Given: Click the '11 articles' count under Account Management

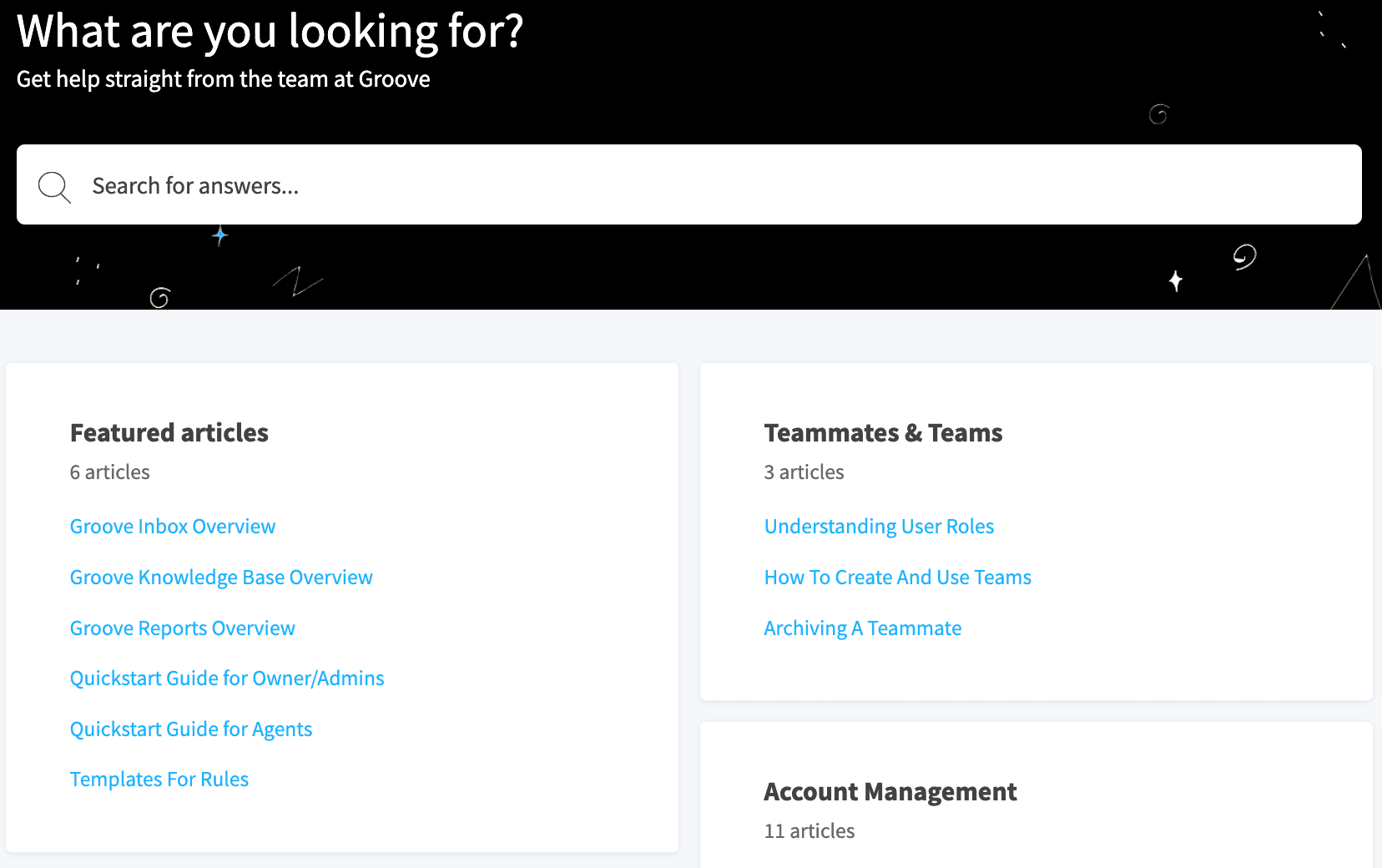Looking at the screenshot, I should 809,830.
